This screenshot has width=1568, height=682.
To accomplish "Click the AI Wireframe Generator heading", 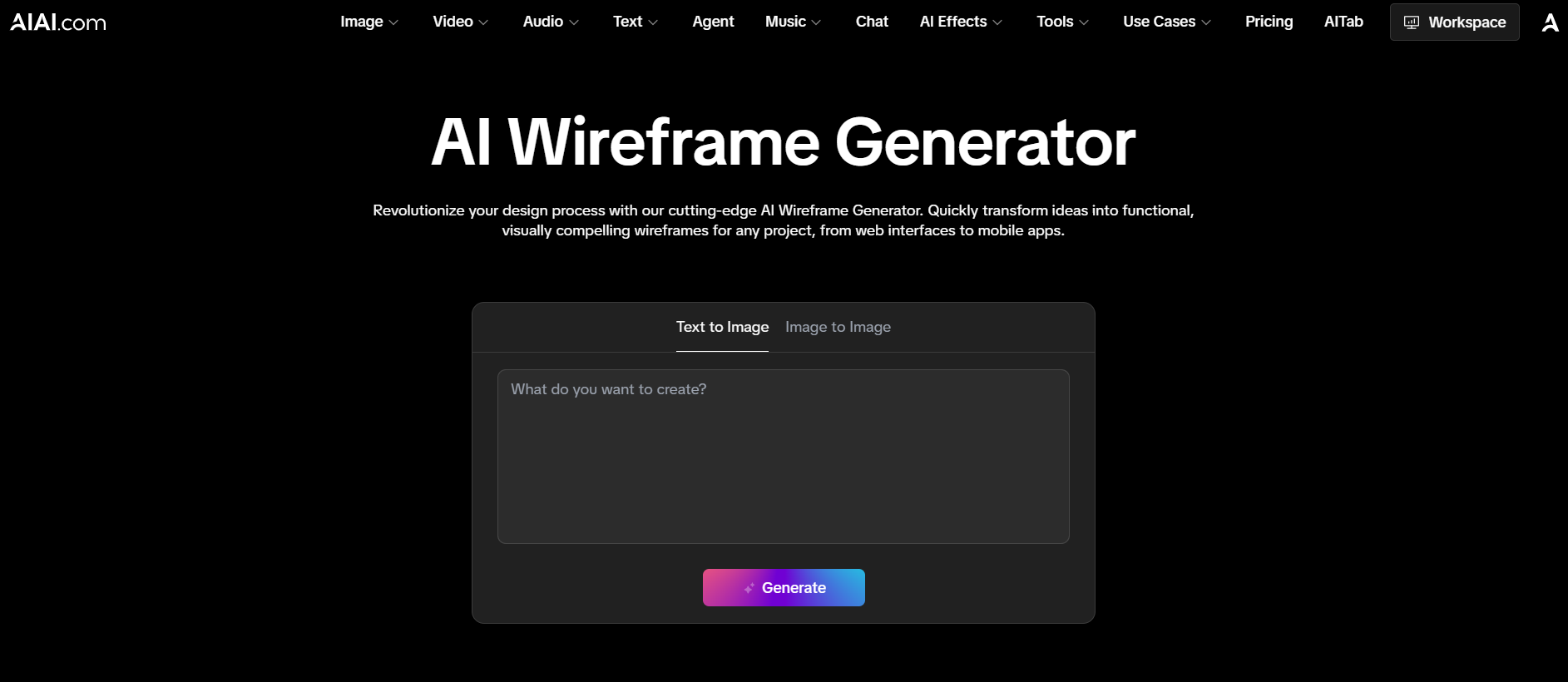I will 784,142.
